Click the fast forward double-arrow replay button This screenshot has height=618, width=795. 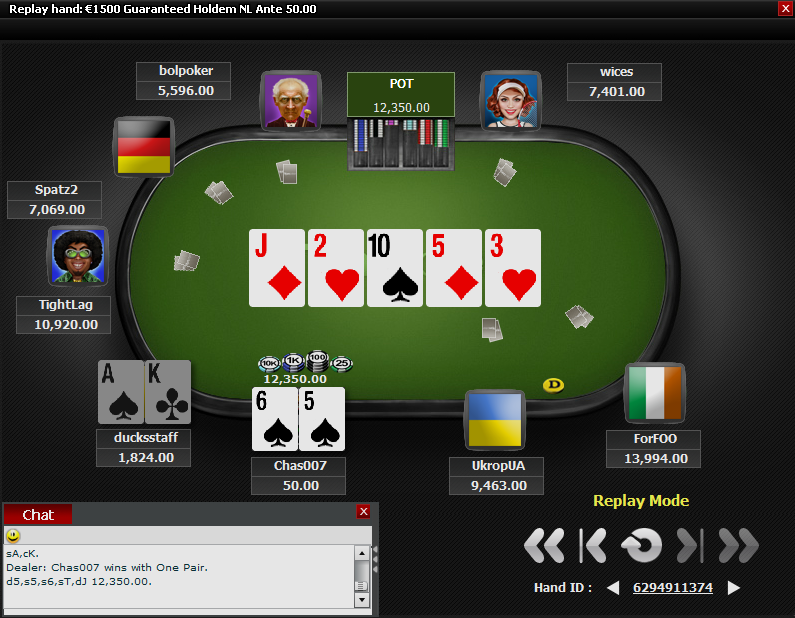pos(739,546)
